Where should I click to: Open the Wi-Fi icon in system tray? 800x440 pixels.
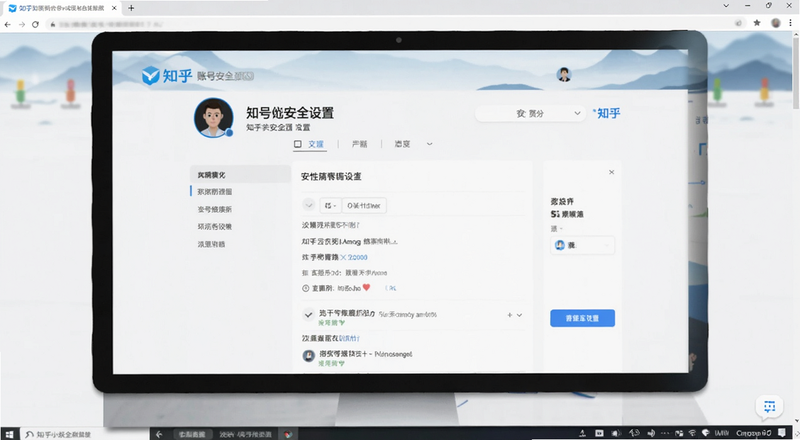pyautogui.click(x=692, y=433)
